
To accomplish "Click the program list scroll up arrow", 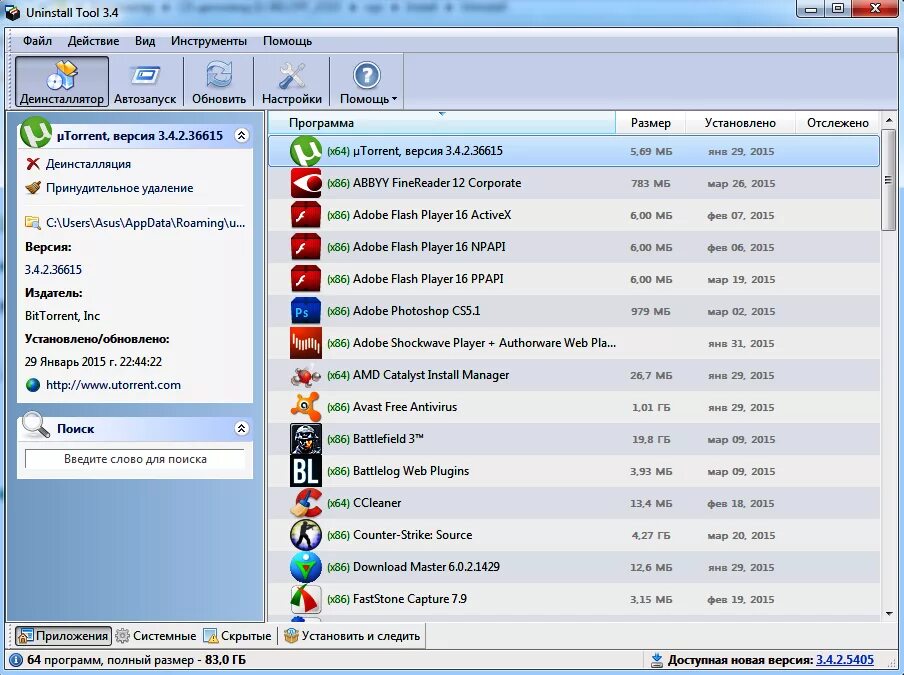I will 888,120.
